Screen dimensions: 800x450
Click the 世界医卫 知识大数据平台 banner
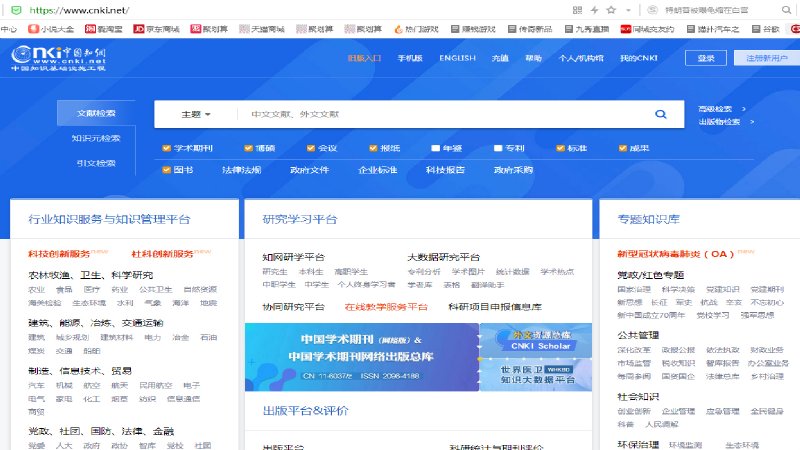[x=536, y=374]
